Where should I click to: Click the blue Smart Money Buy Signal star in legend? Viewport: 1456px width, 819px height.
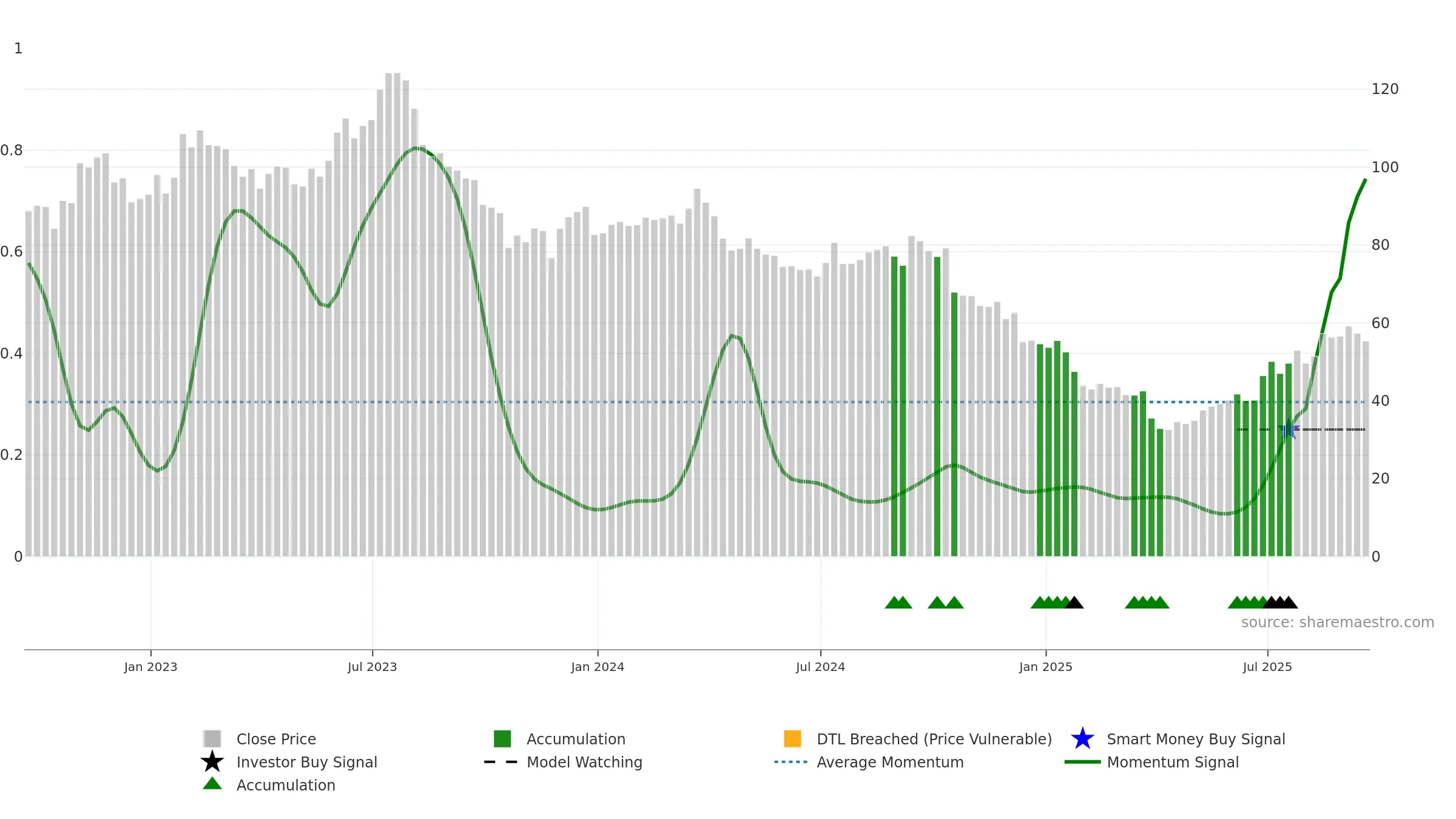tap(1082, 738)
